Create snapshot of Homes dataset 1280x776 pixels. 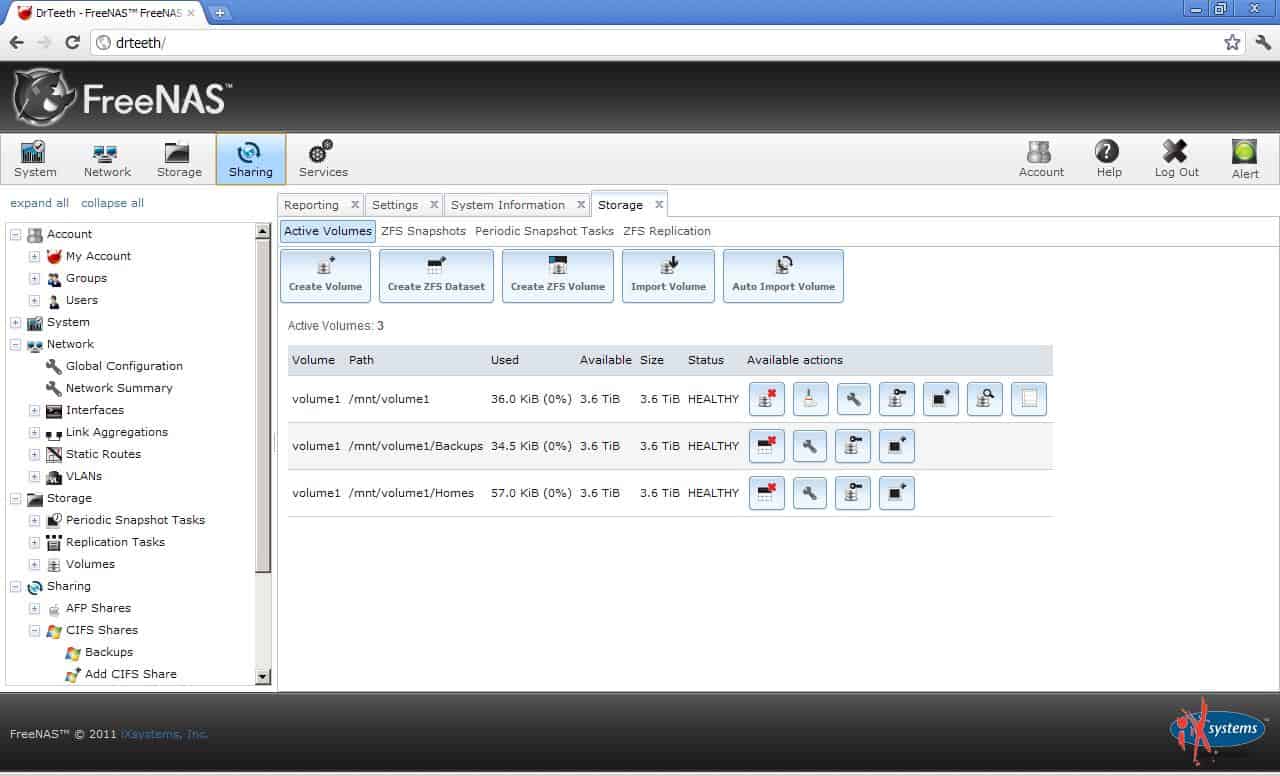pyautogui.click(x=897, y=493)
